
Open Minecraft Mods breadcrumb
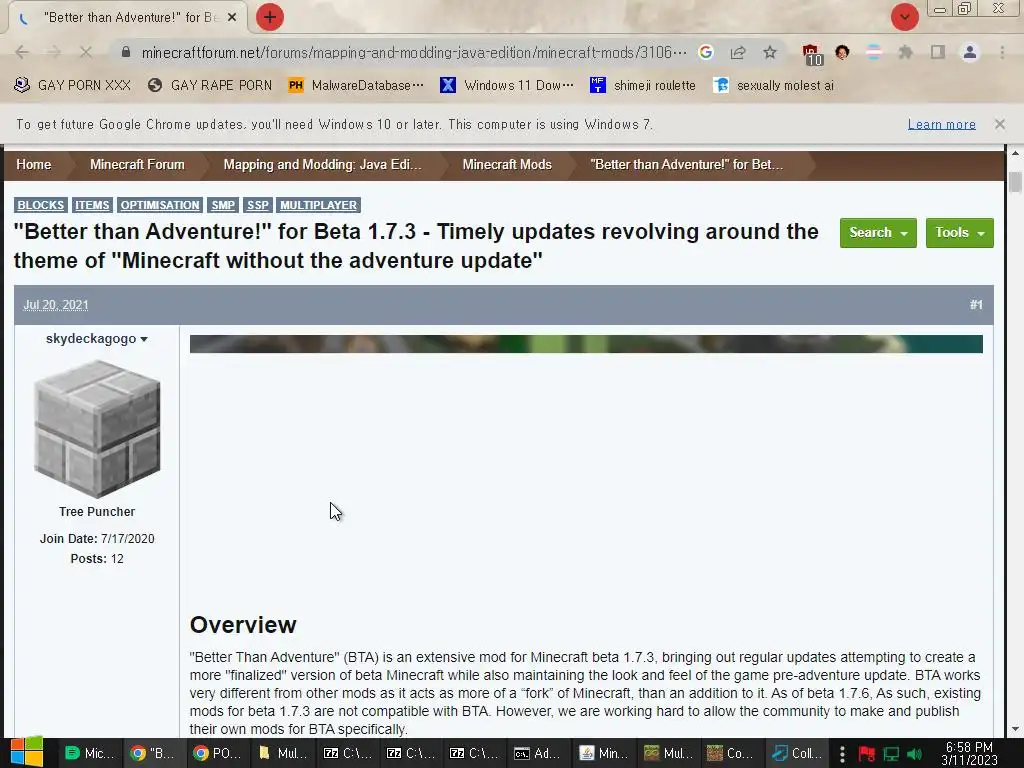click(x=507, y=165)
